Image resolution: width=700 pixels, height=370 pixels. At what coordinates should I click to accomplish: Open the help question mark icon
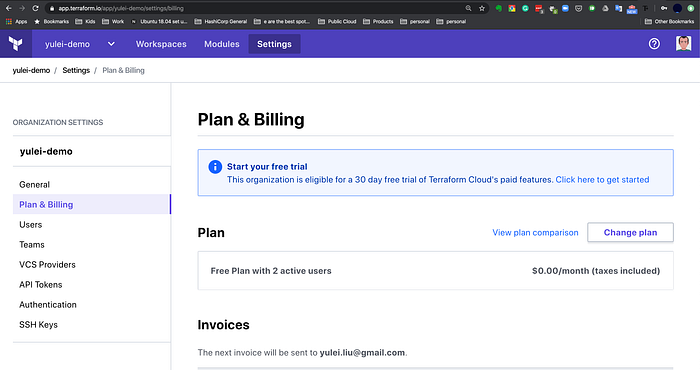(654, 44)
